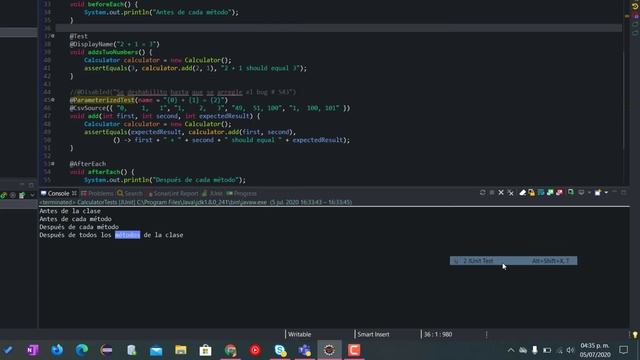
Task: Switch to Chrome on the taskbar
Action: coord(231,350)
